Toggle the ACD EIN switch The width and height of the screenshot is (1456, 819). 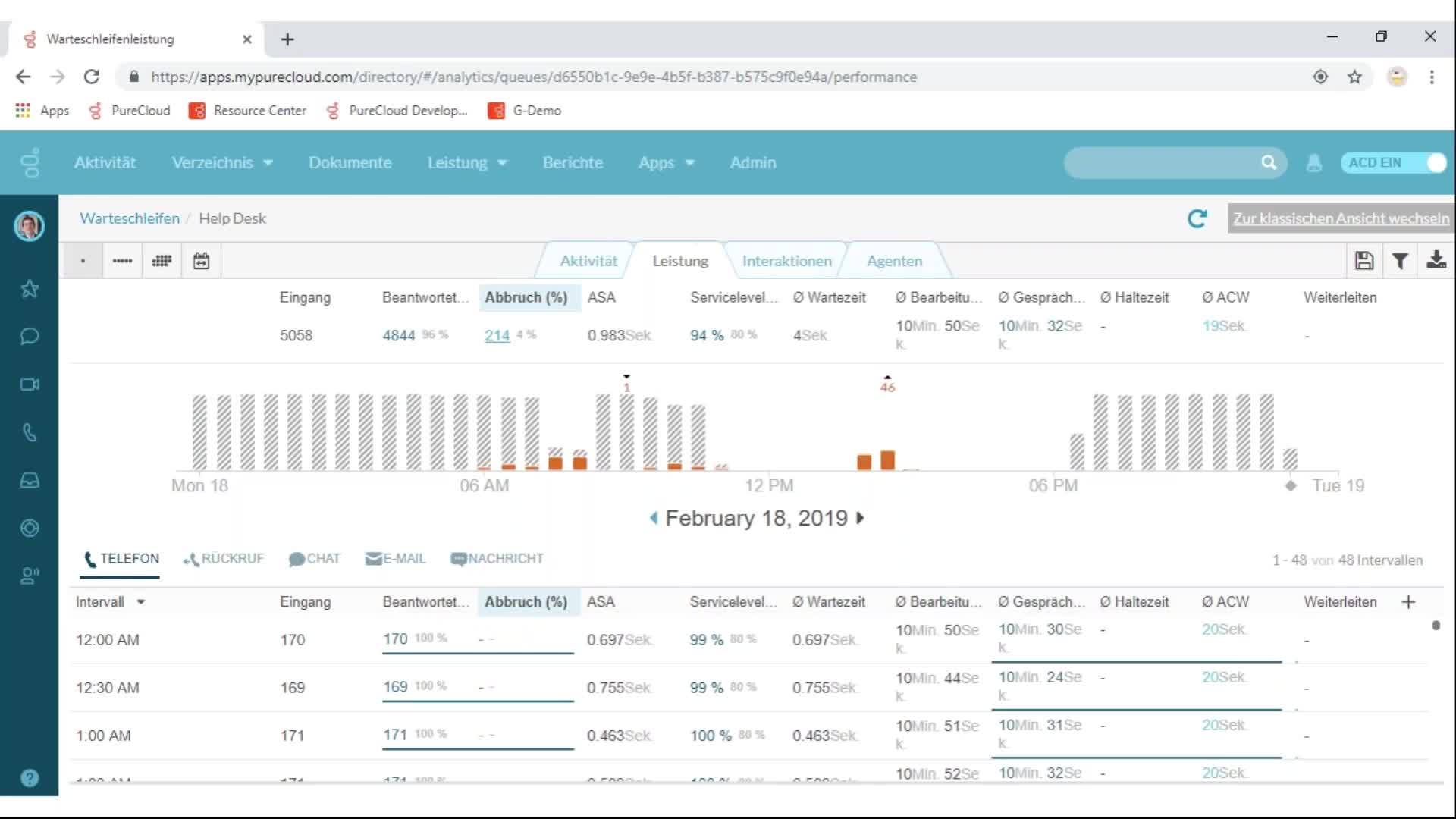(x=1394, y=163)
